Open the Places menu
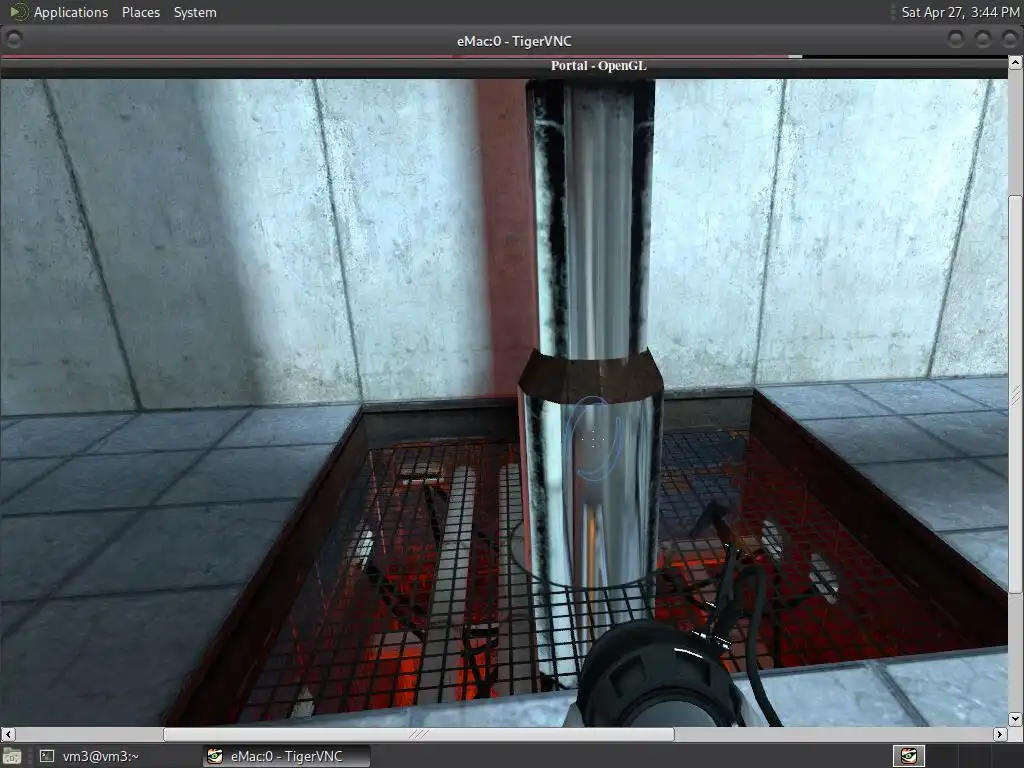 pos(140,12)
